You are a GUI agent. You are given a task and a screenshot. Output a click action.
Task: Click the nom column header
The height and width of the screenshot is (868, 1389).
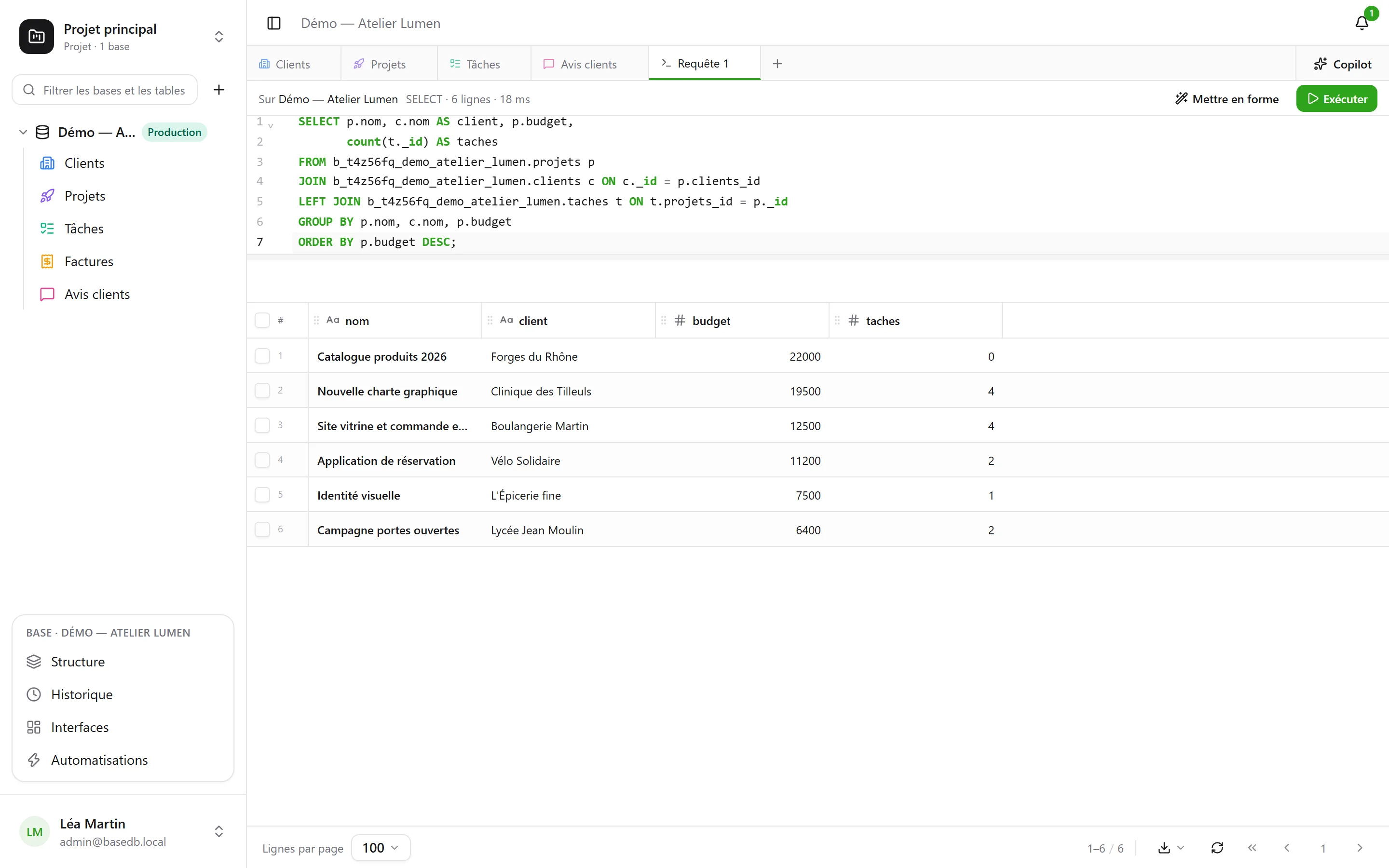click(395, 320)
